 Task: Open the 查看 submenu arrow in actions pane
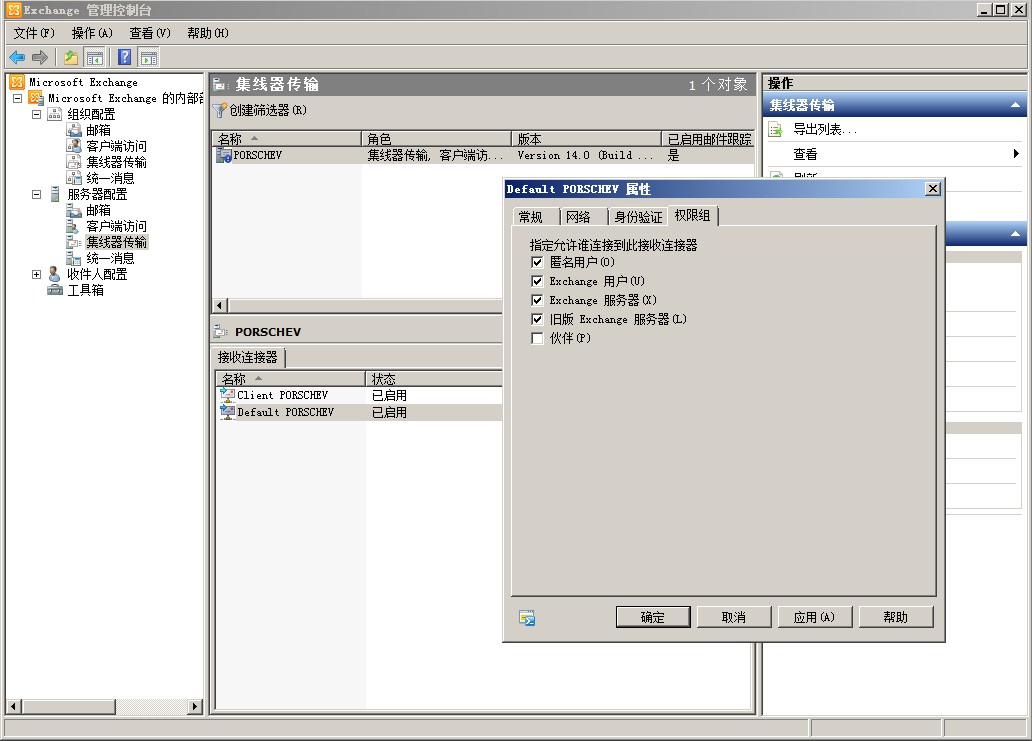click(1016, 154)
